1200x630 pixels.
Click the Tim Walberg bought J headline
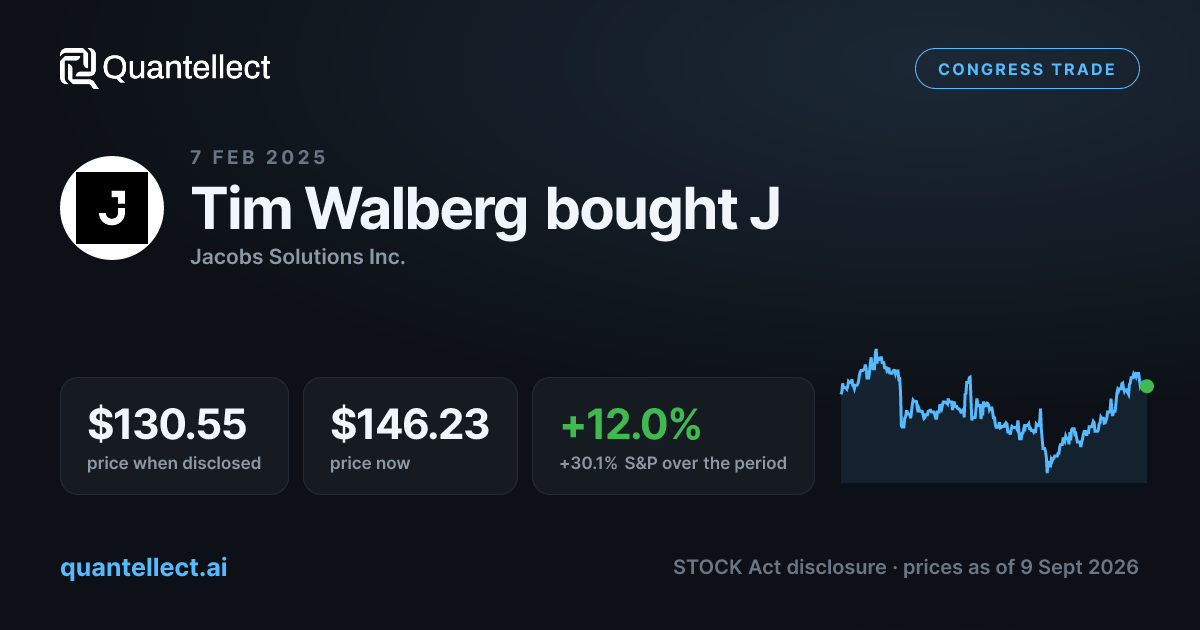(485, 208)
